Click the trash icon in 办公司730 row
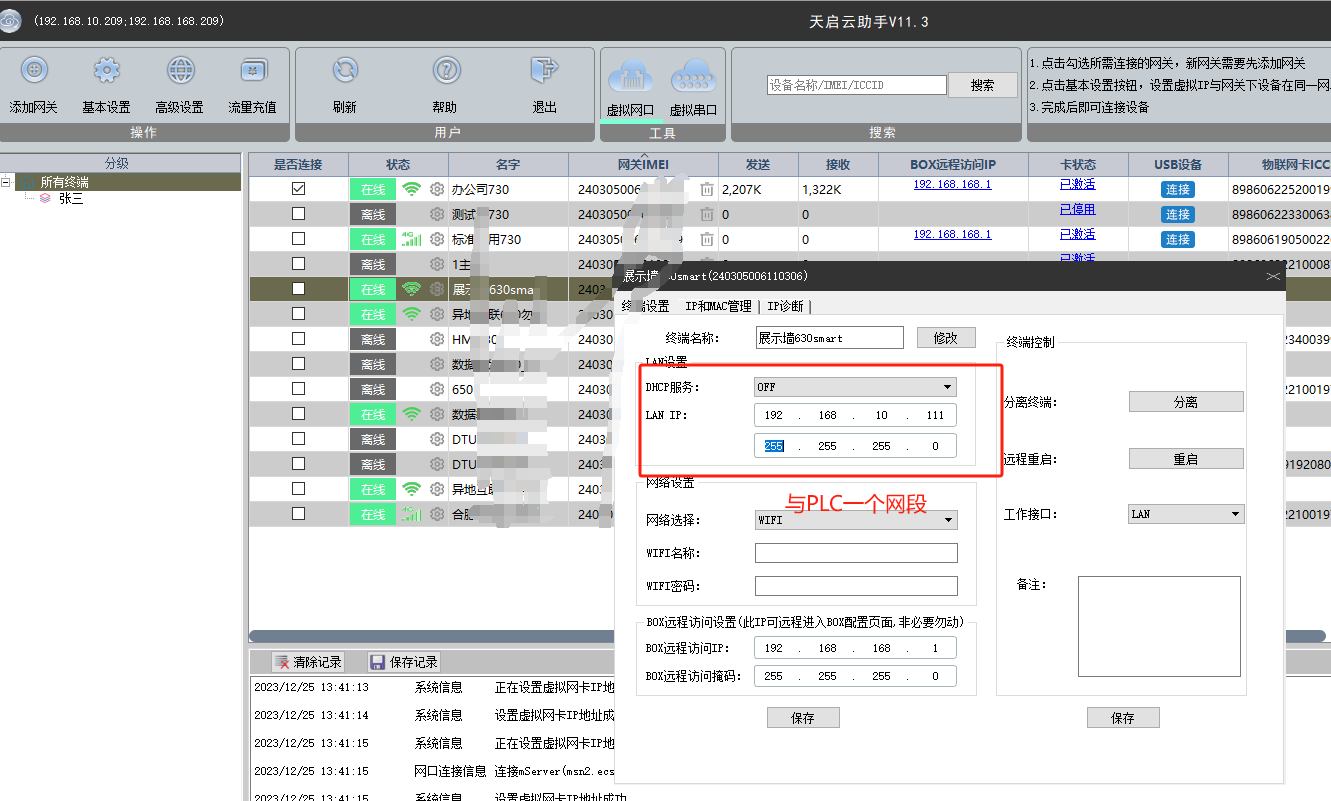Screen dimensions: 1331x801 707,189
